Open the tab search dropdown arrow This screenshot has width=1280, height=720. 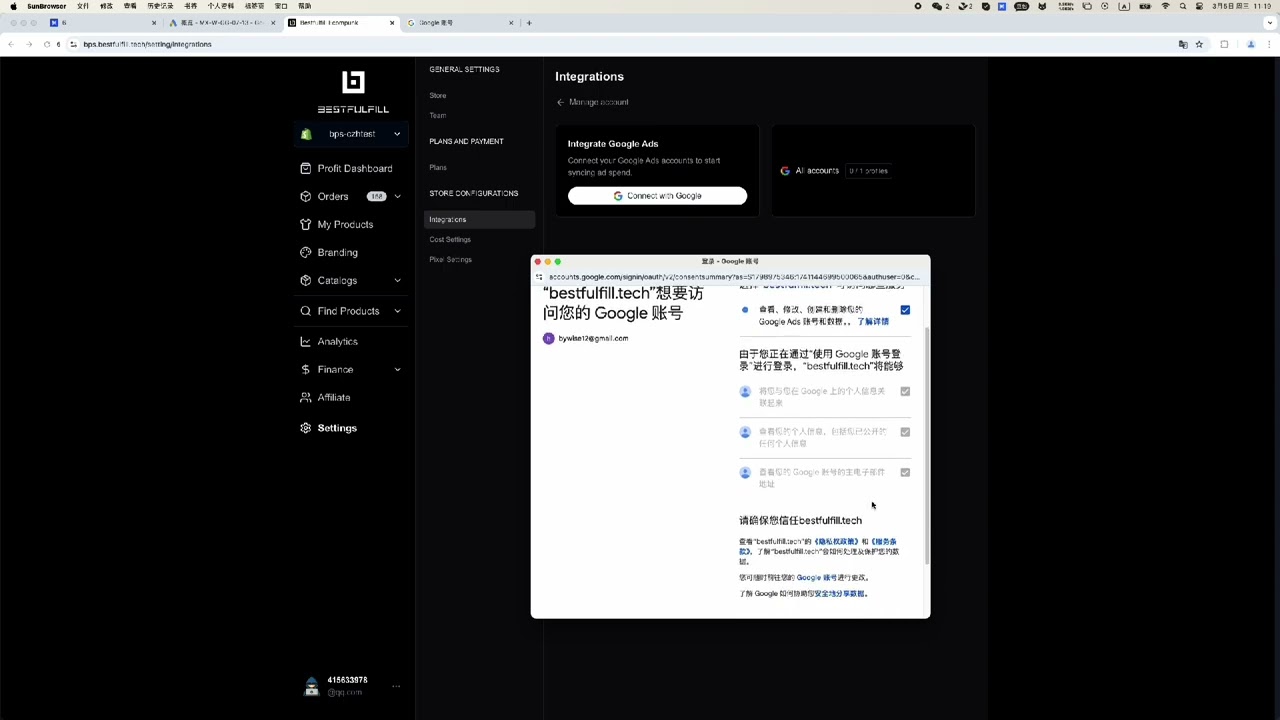(1270, 22)
